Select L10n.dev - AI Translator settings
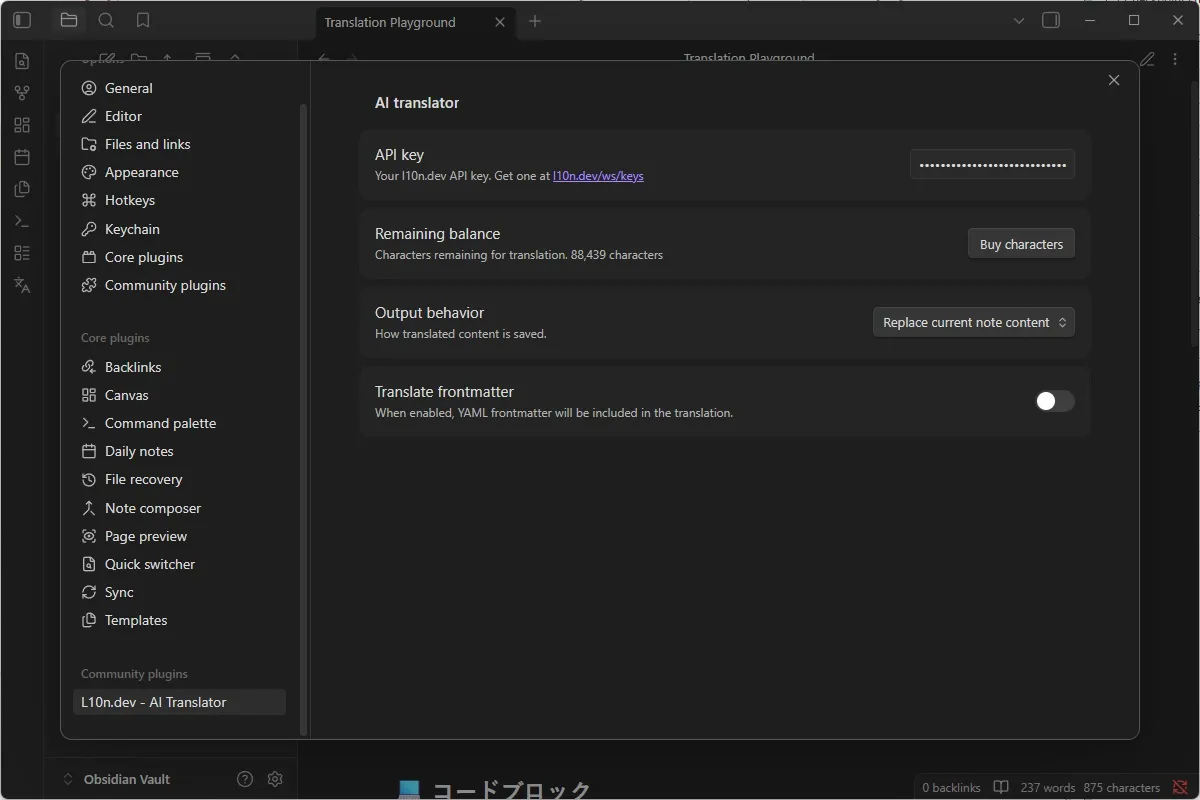This screenshot has height=800, width=1200. pos(180,702)
